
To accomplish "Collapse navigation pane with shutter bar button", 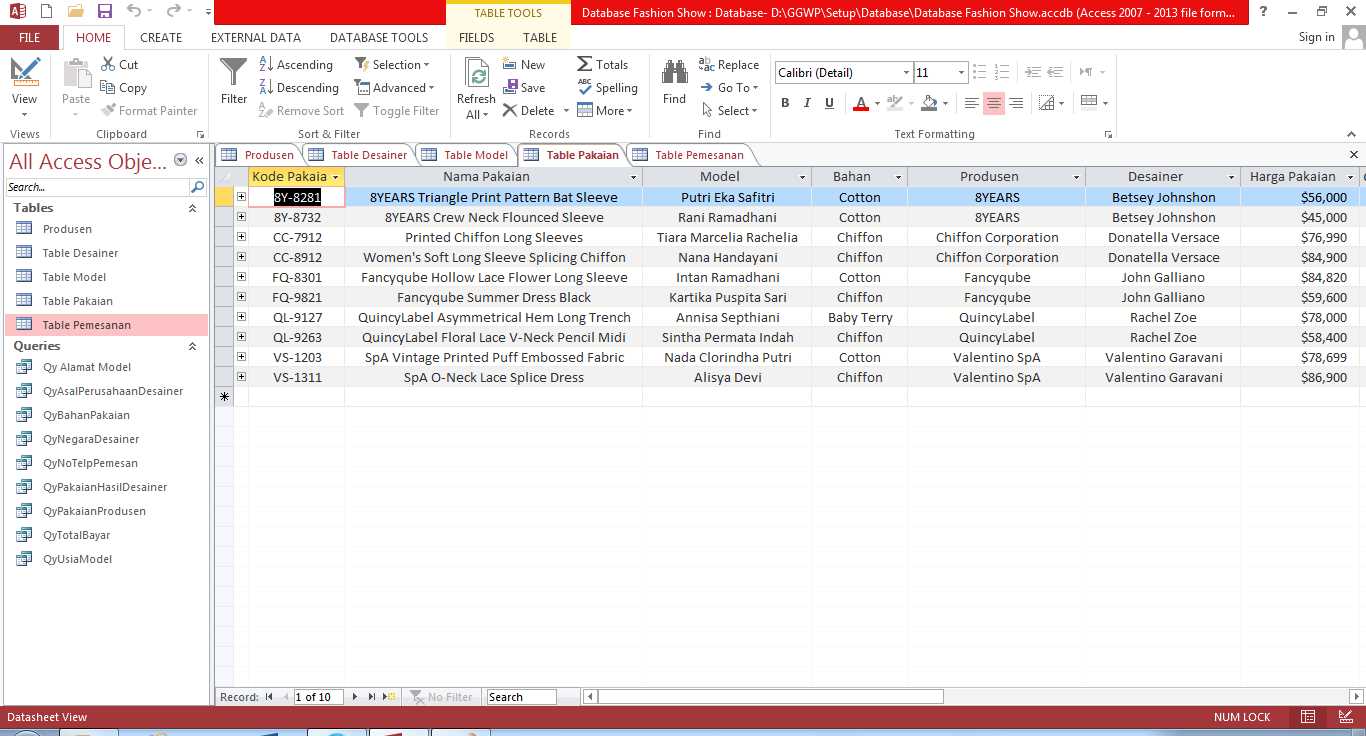I will click(199, 160).
